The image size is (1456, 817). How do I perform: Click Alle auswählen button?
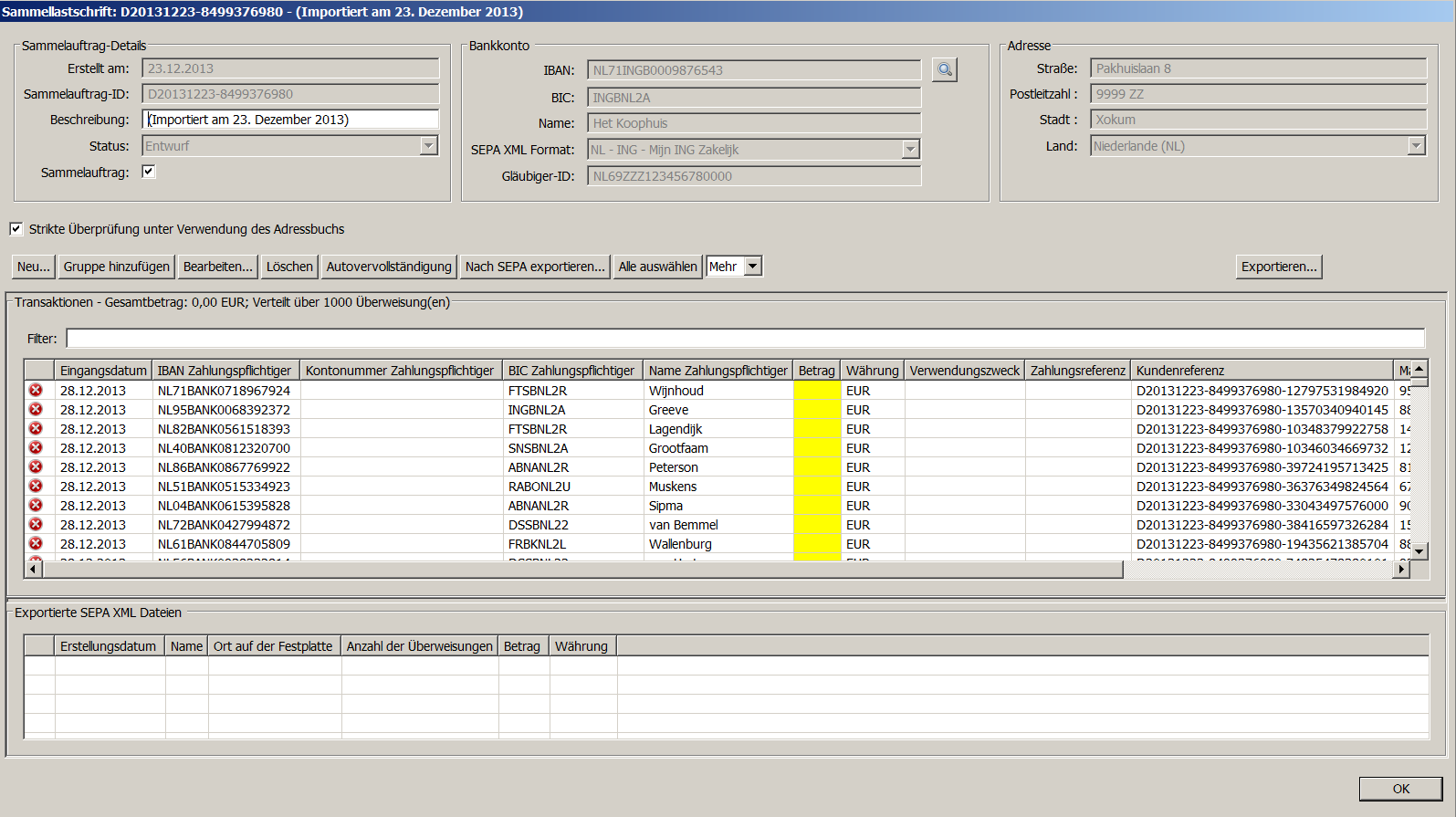click(x=657, y=267)
